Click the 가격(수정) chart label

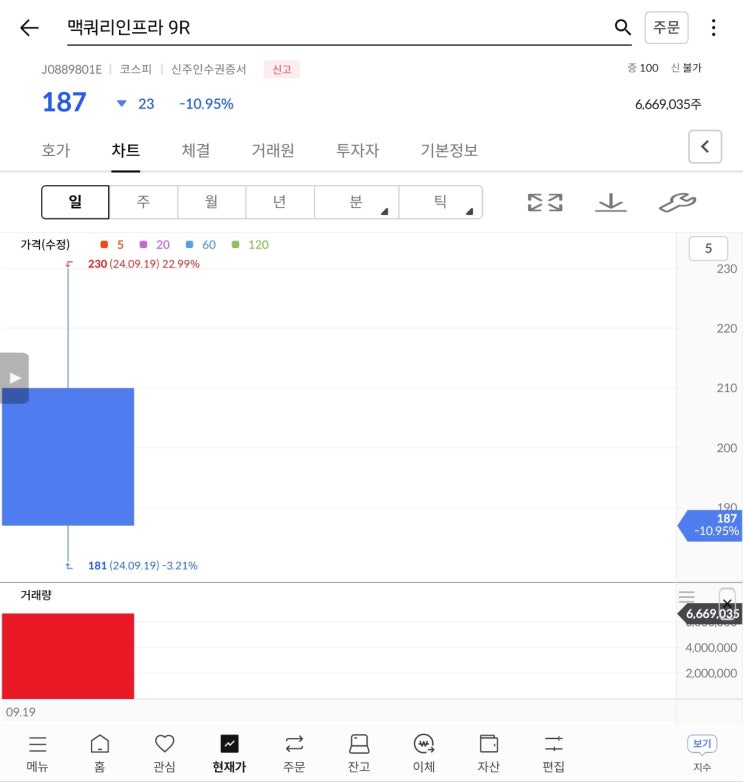click(45, 244)
